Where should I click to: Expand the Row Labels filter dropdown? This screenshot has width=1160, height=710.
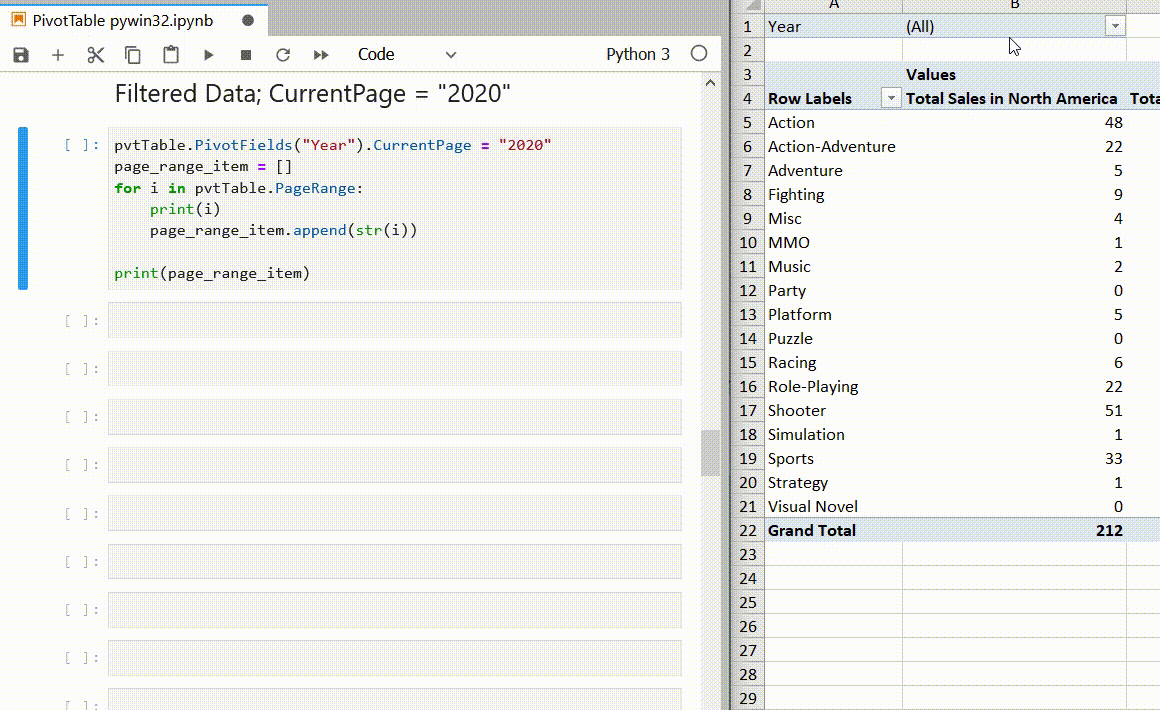[x=890, y=98]
